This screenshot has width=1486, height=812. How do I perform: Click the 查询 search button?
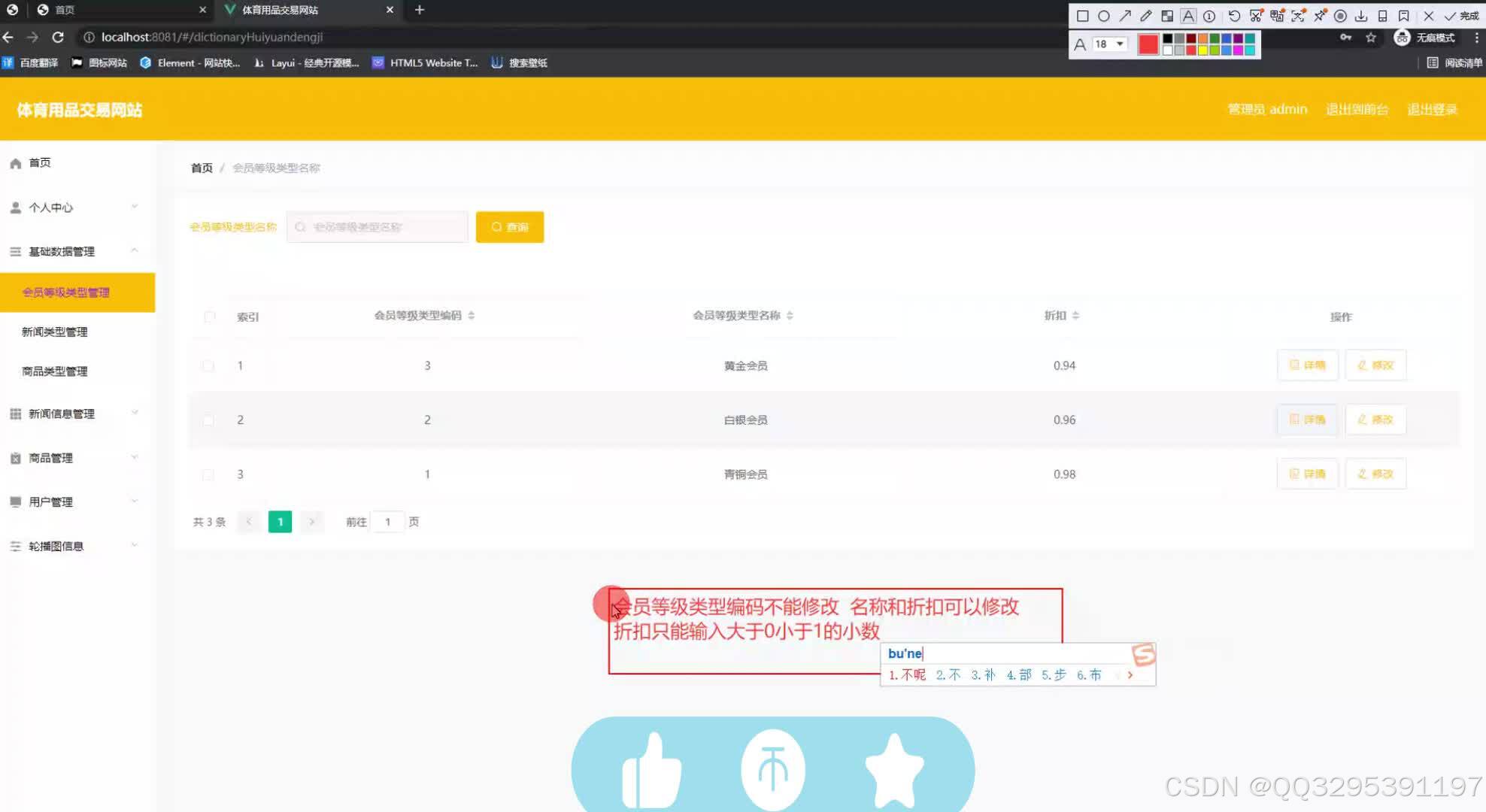pos(510,227)
